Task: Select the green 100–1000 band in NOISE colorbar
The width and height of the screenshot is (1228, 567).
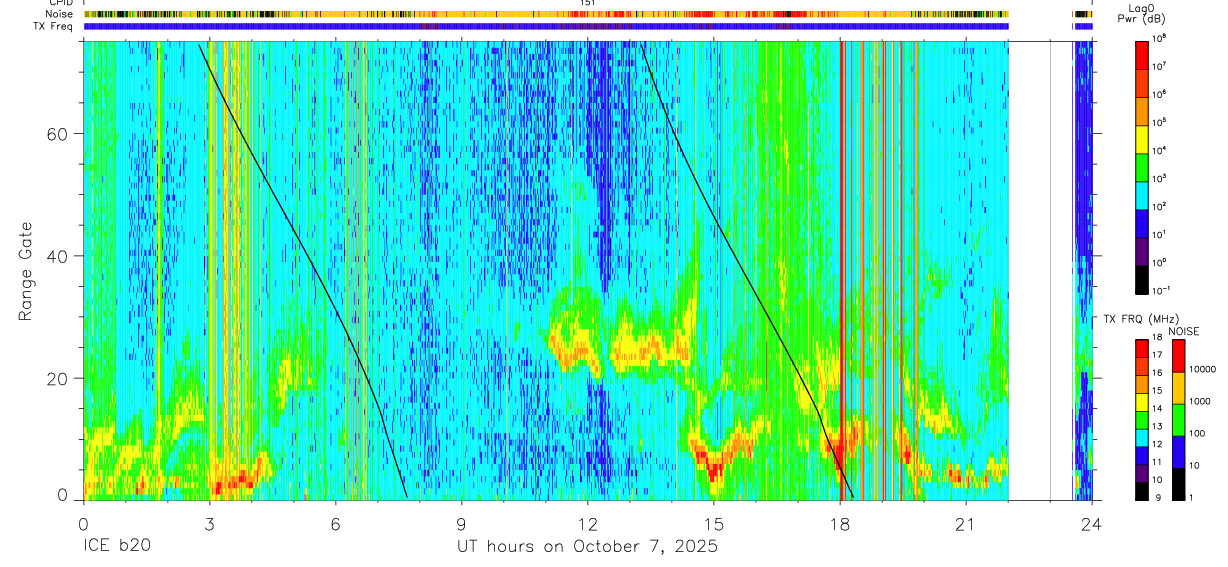Action: tap(1177, 419)
